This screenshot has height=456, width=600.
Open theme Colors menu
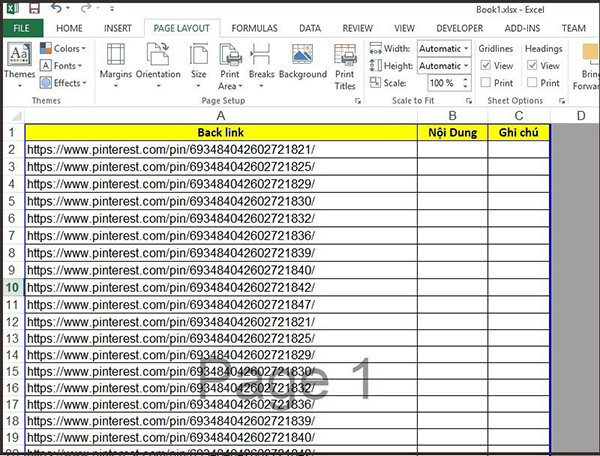[x=63, y=49]
